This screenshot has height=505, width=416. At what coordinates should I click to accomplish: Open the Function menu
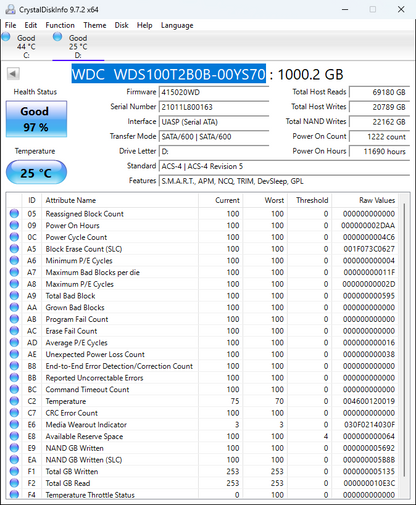60,25
